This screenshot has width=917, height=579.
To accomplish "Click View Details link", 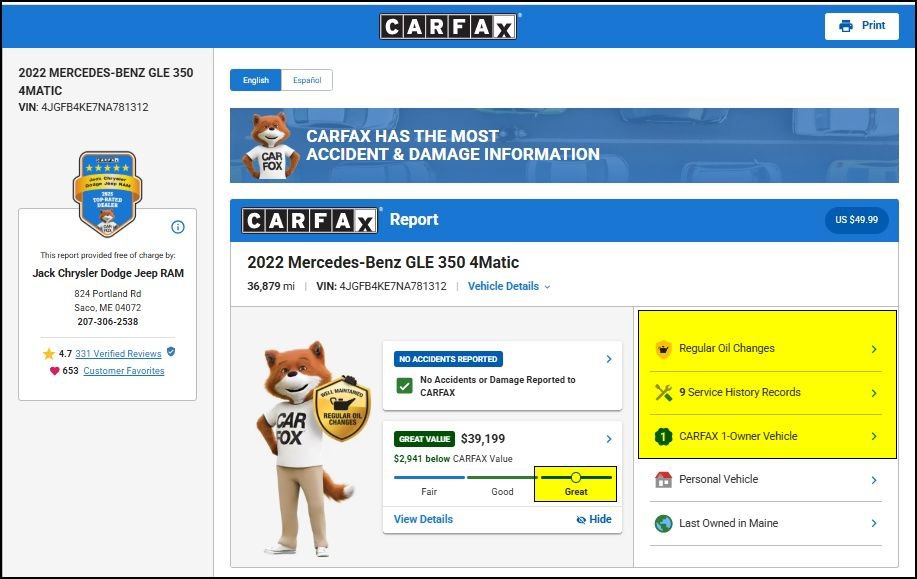I will [423, 519].
